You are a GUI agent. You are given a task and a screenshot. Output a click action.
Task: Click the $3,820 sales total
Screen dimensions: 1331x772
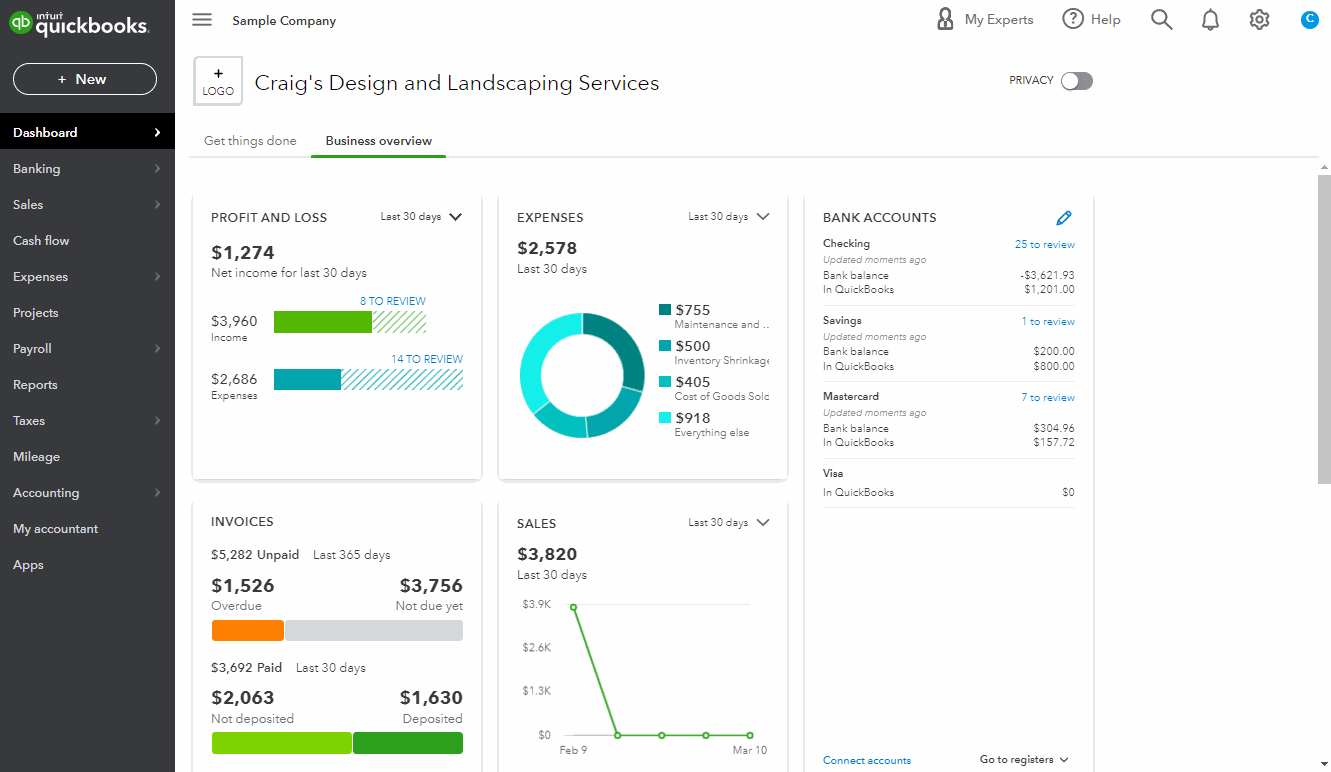[x=547, y=554]
